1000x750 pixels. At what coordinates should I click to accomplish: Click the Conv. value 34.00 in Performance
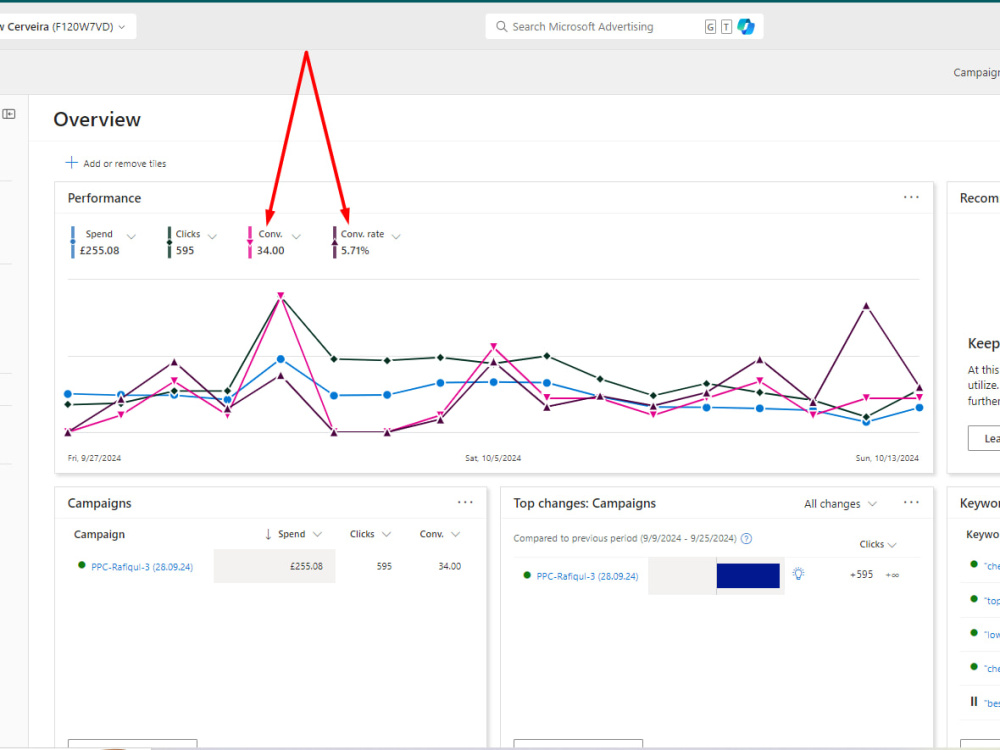point(270,251)
